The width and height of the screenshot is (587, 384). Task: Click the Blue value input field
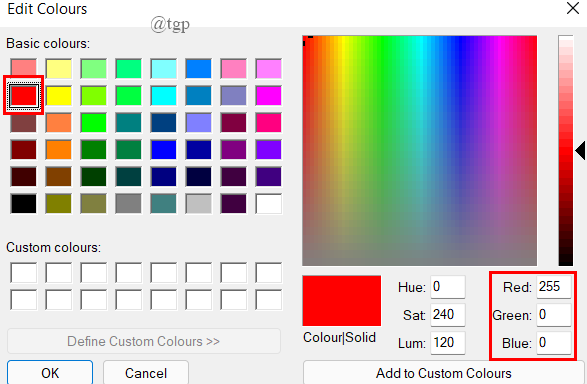(554, 343)
